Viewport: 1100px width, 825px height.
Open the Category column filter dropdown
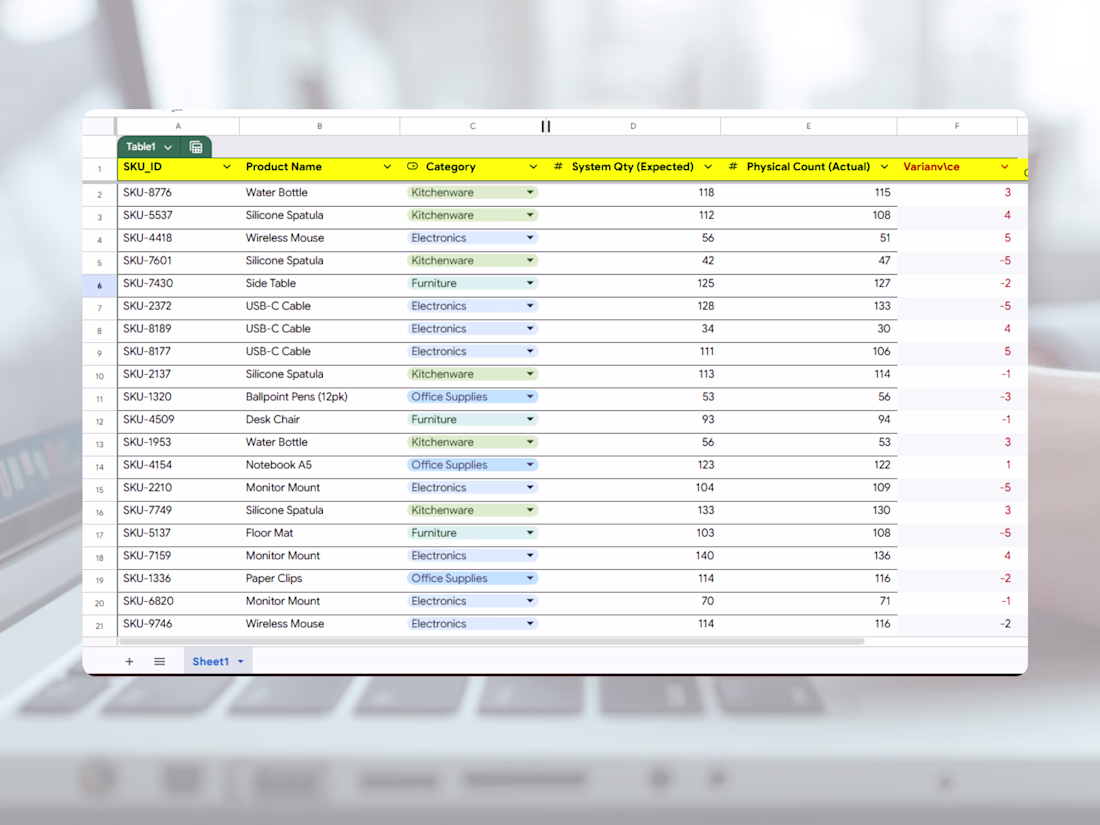pos(533,167)
